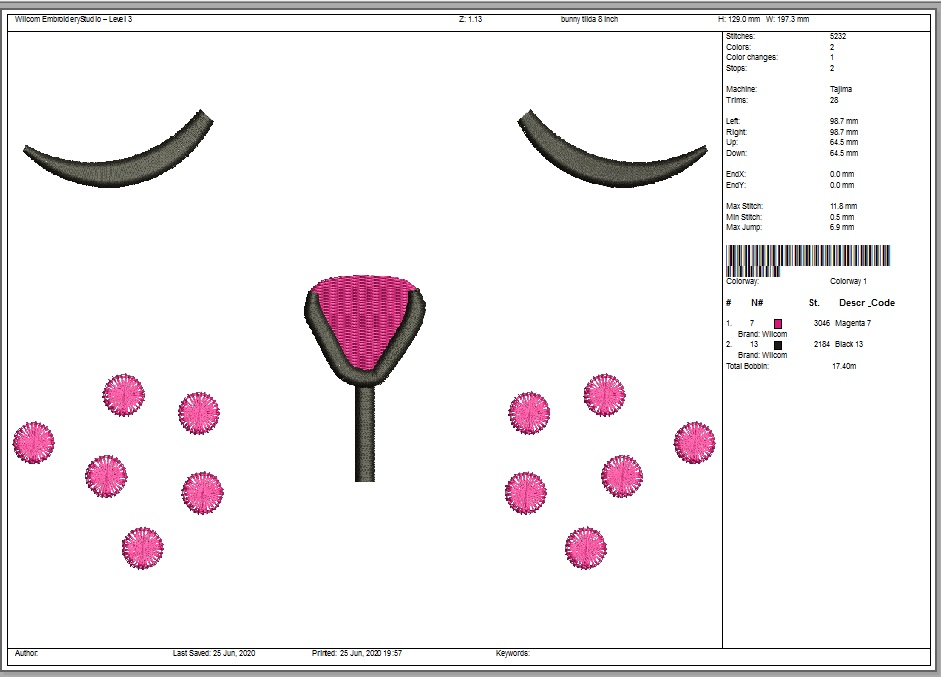Click the Machine value Tajima
This screenshot has height=677, width=941.
(x=841, y=89)
